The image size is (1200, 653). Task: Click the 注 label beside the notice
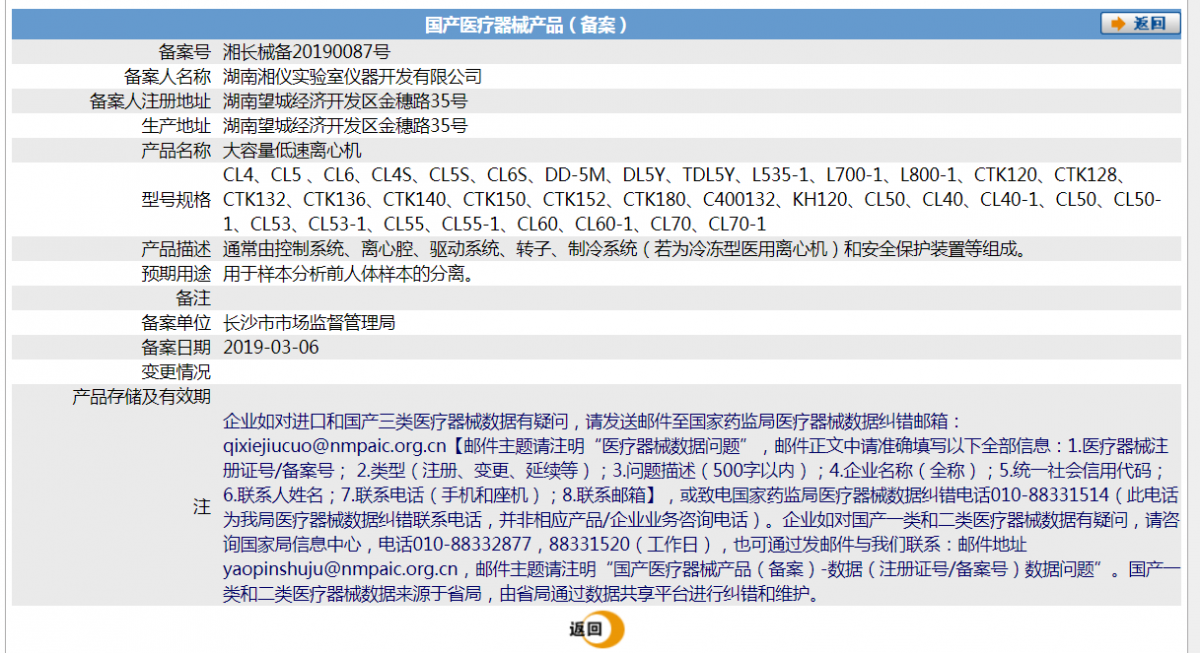tap(202, 507)
